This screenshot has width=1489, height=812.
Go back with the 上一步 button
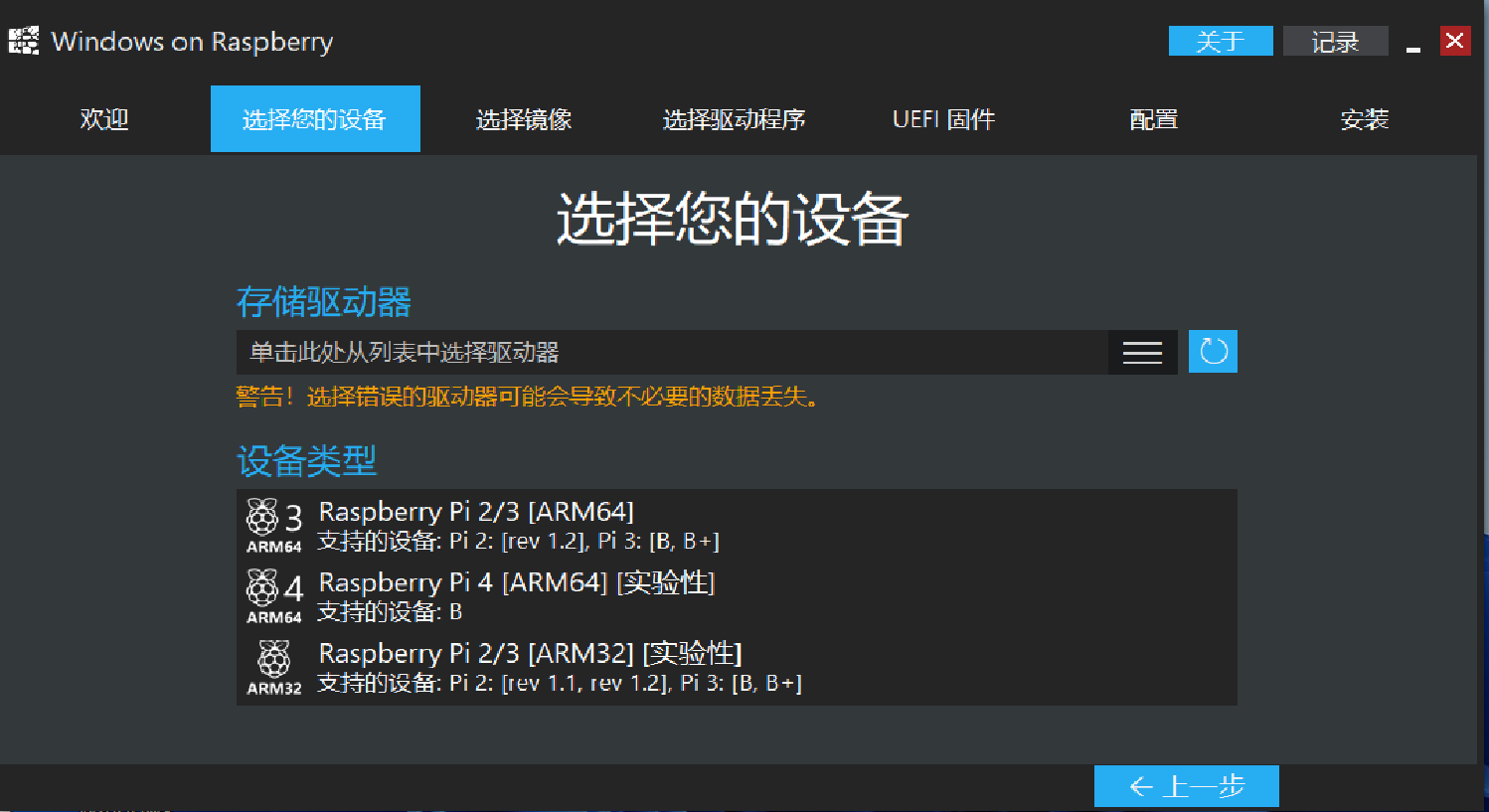[1187, 786]
